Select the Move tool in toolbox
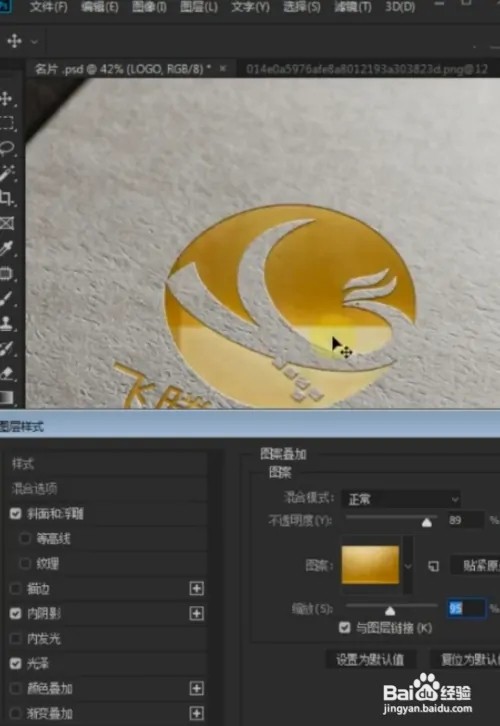 pyautogui.click(x=6, y=99)
